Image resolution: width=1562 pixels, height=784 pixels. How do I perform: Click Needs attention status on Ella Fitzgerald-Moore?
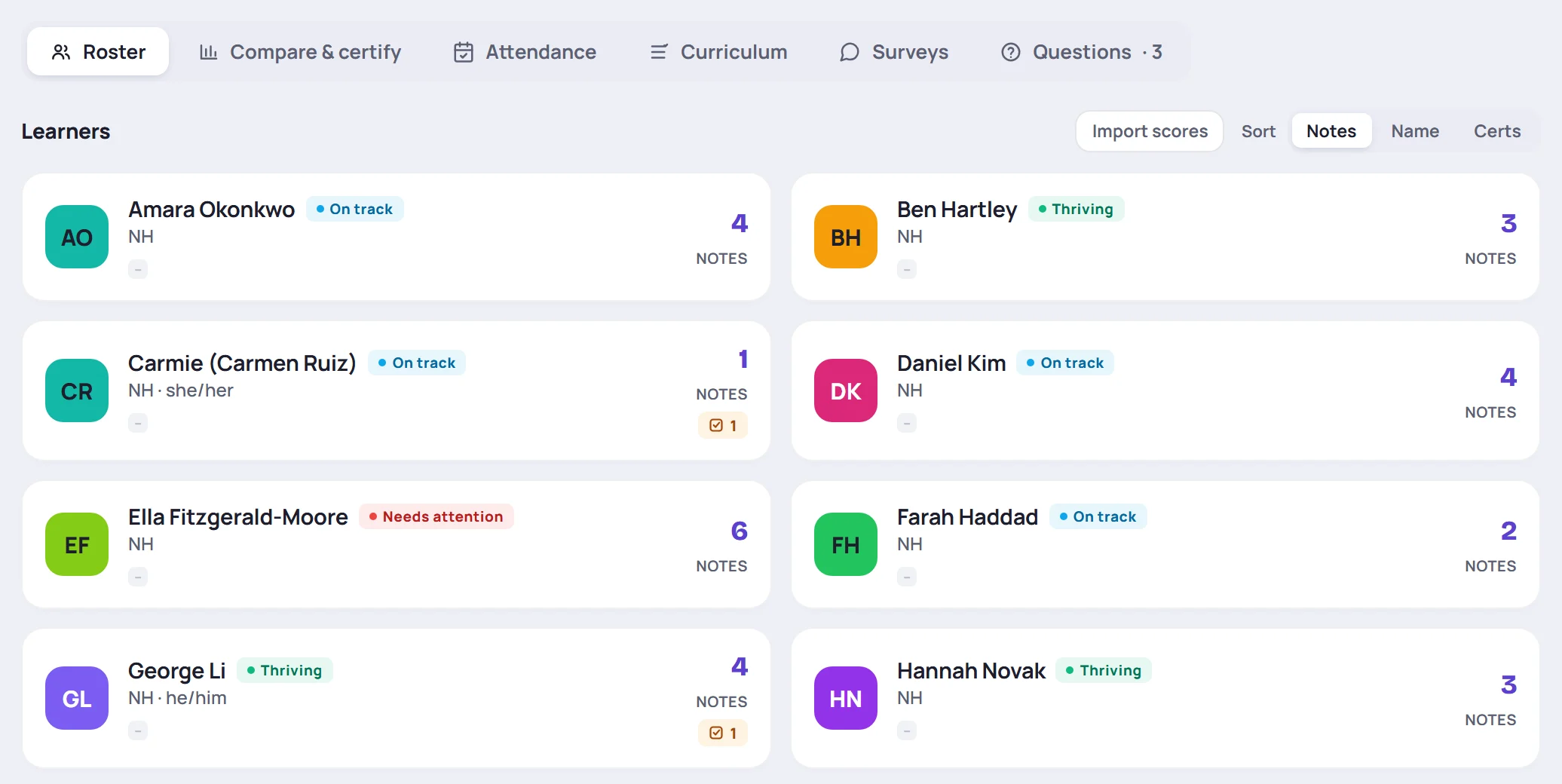coord(436,516)
